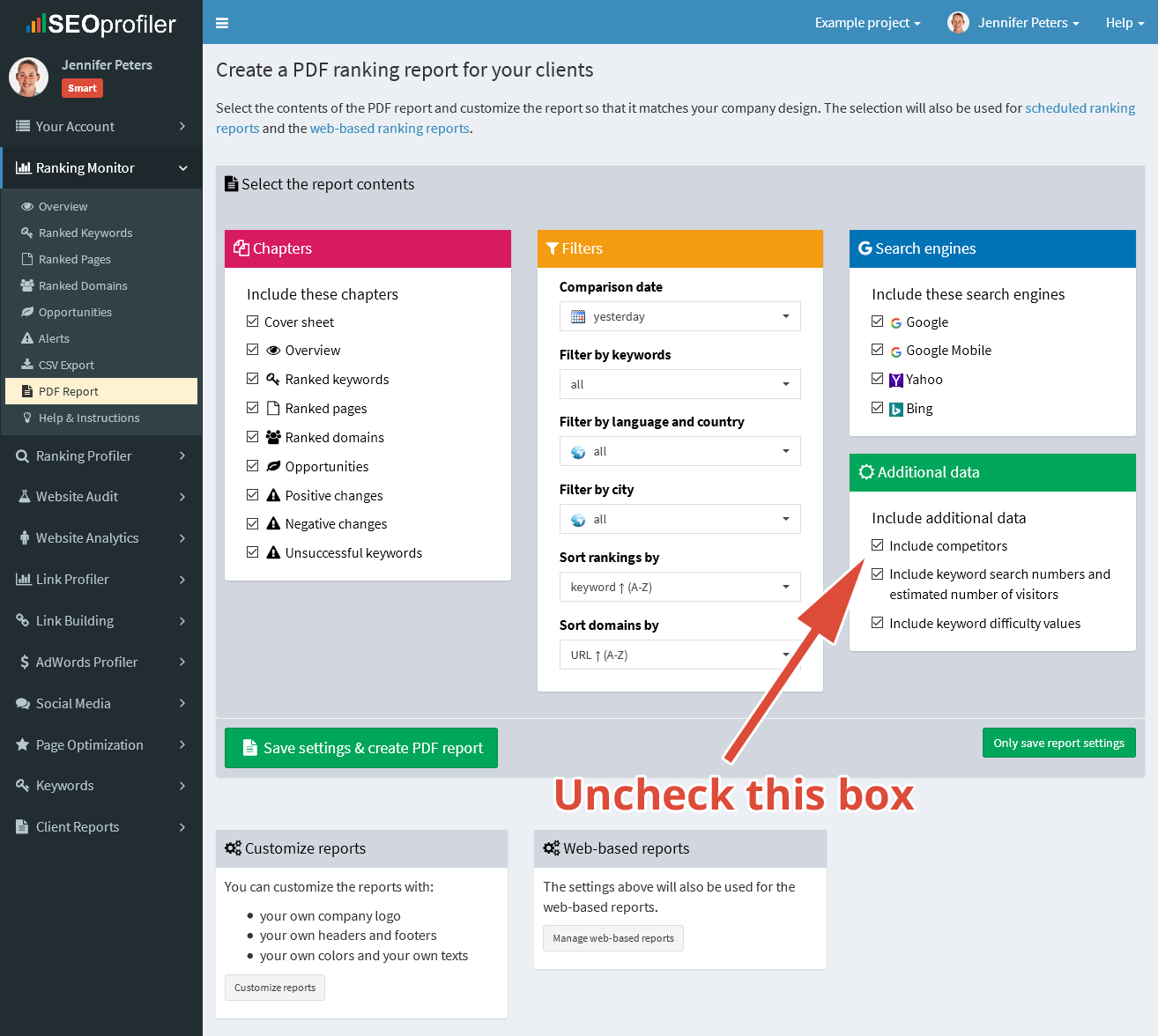
Task: Disable the Yahoo search engine checkbox
Action: (x=878, y=379)
